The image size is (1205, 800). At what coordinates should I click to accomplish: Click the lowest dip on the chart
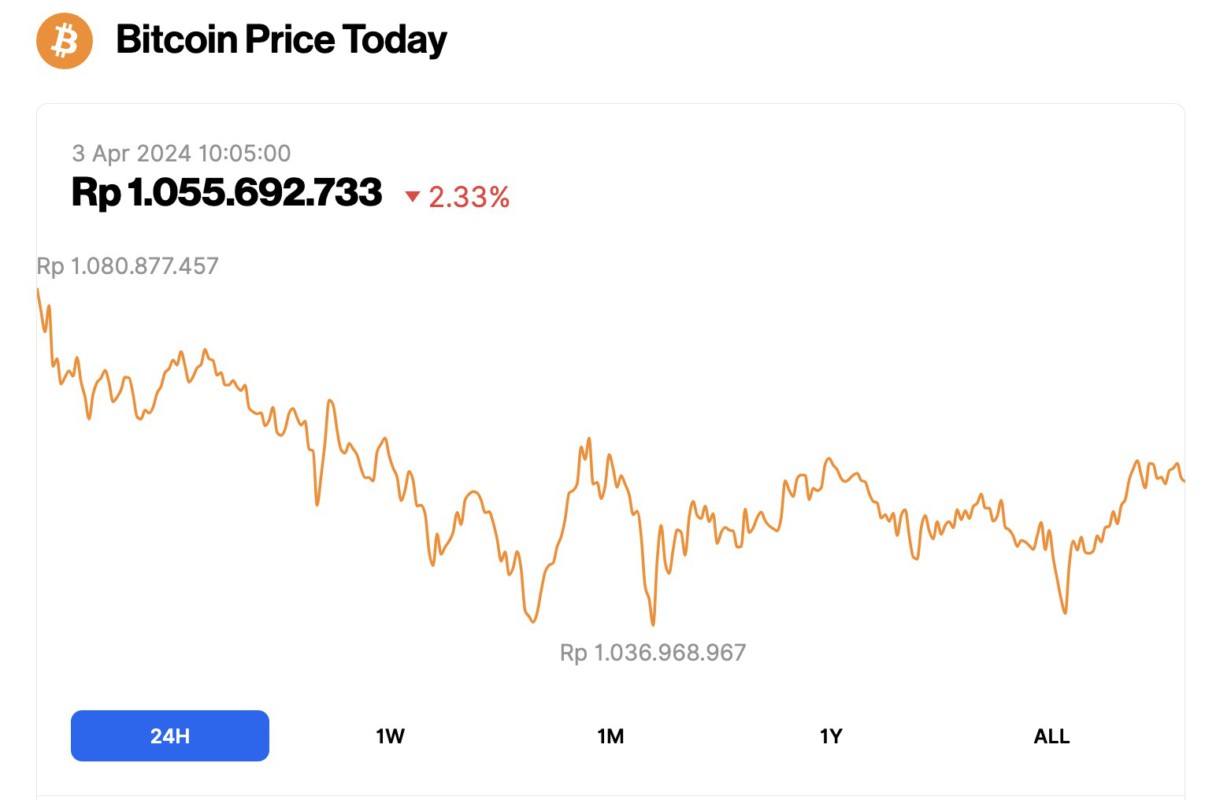tap(655, 622)
